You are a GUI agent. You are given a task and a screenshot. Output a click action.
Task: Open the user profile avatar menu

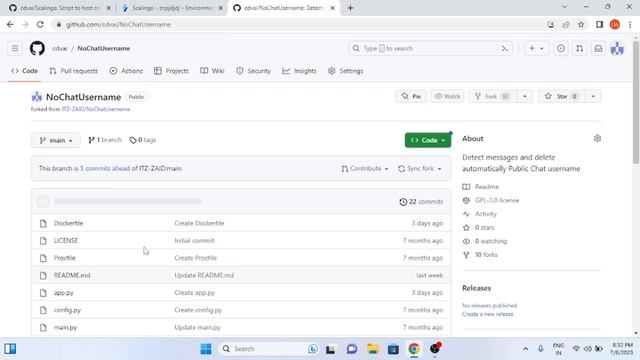[x=617, y=49]
